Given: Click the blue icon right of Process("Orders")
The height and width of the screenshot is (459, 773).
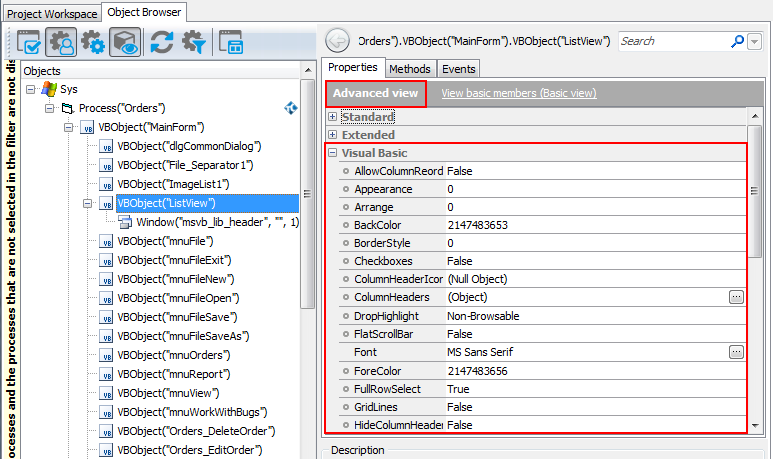Looking at the screenshot, I should pyautogui.click(x=292, y=107).
